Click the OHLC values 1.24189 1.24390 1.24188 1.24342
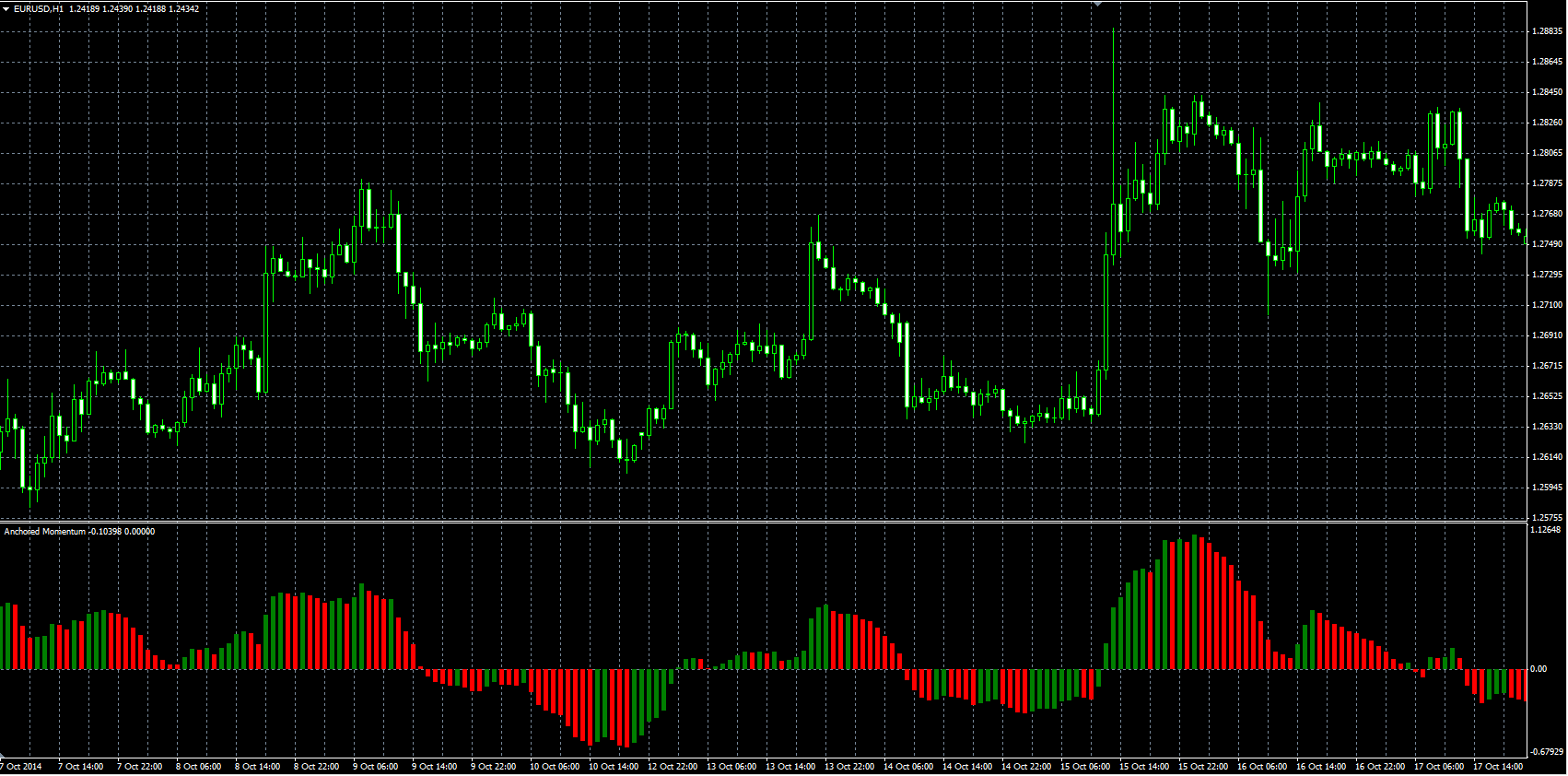The height and width of the screenshot is (776, 1568). pos(135,9)
